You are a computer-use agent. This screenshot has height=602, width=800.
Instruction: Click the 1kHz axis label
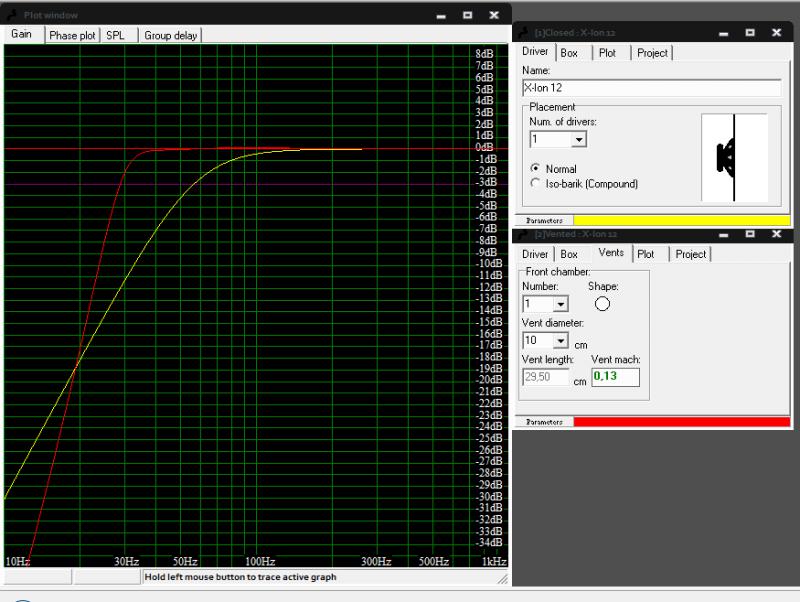tap(494, 562)
